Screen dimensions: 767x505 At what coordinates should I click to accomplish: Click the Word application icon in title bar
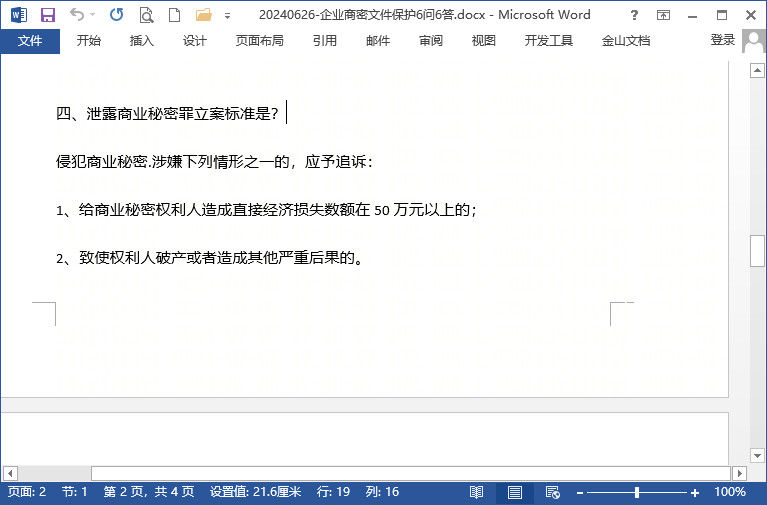pyautogui.click(x=19, y=15)
